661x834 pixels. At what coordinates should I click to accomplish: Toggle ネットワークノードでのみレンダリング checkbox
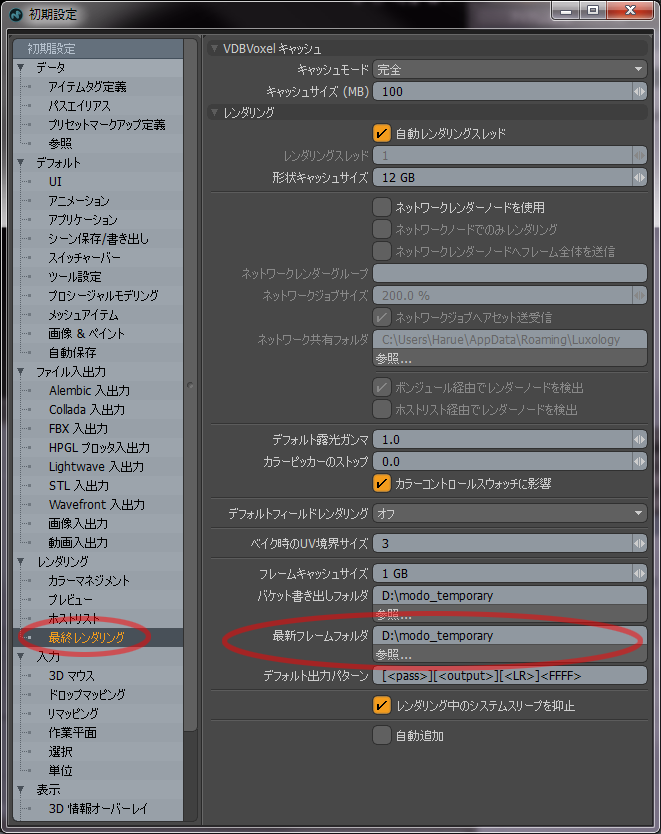381,229
